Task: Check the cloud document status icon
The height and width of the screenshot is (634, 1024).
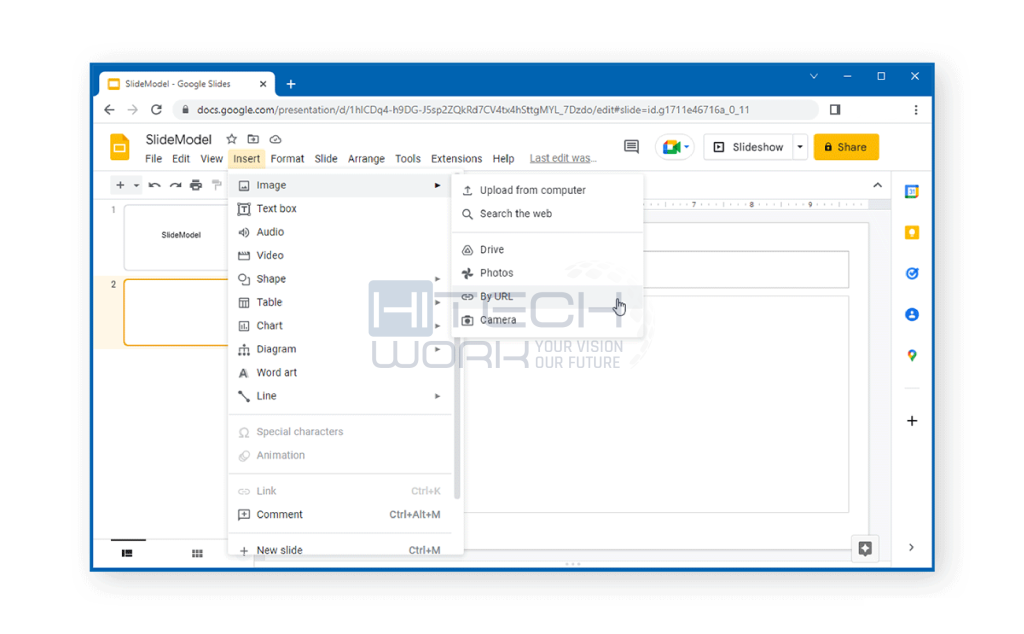Action: coord(276,139)
